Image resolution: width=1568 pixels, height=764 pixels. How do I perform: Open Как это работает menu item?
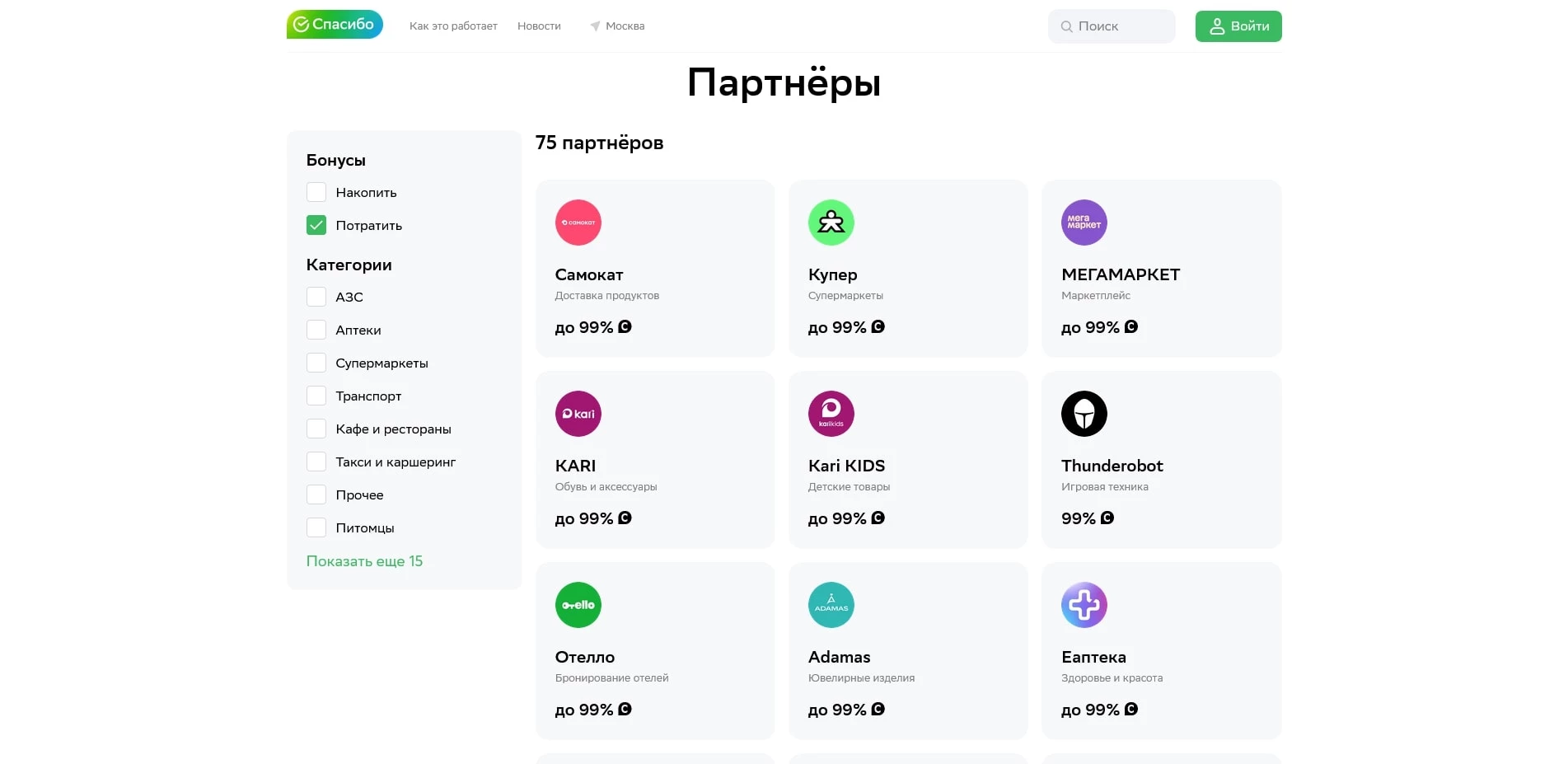pos(452,26)
